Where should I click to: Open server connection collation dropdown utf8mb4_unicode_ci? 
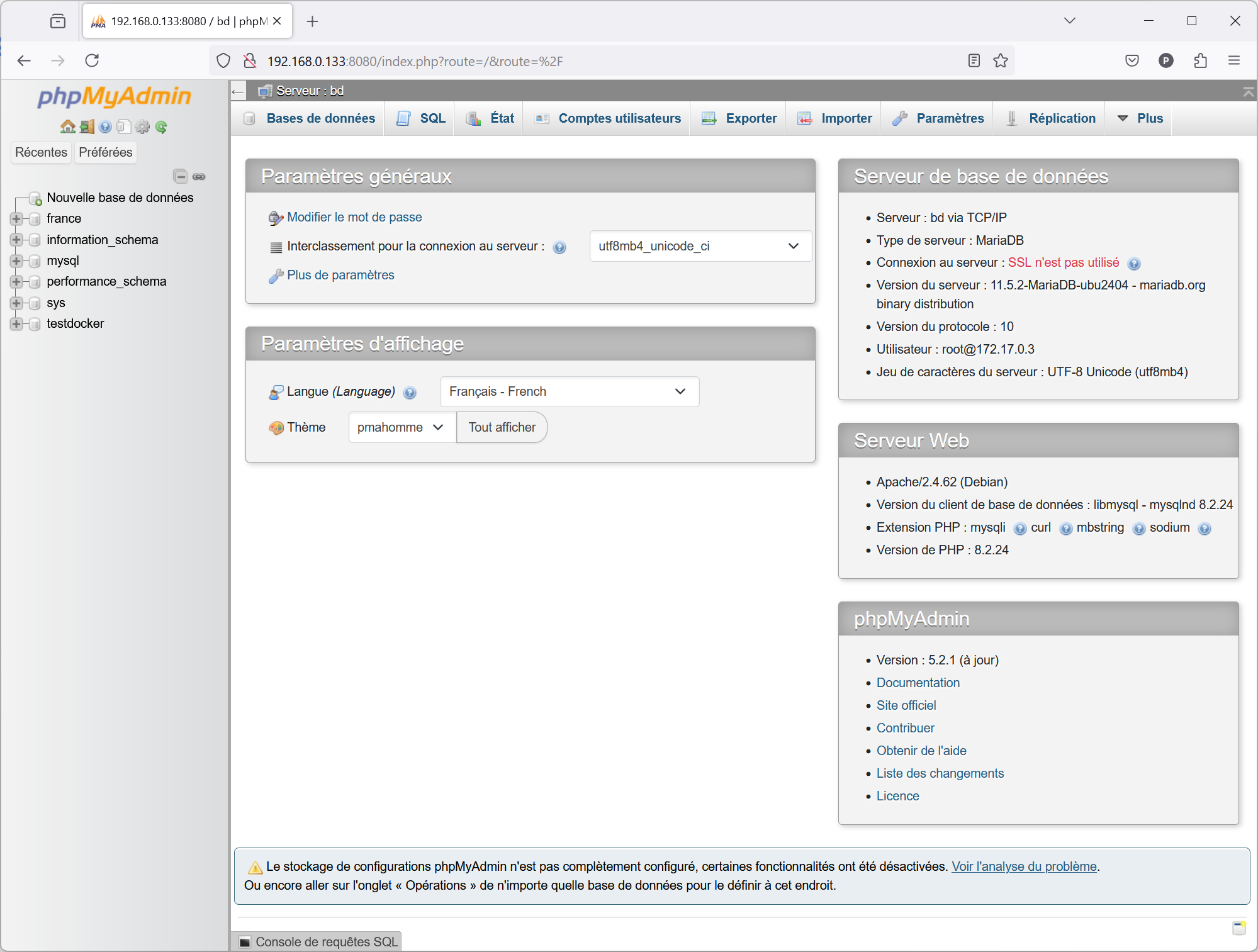[700, 246]
